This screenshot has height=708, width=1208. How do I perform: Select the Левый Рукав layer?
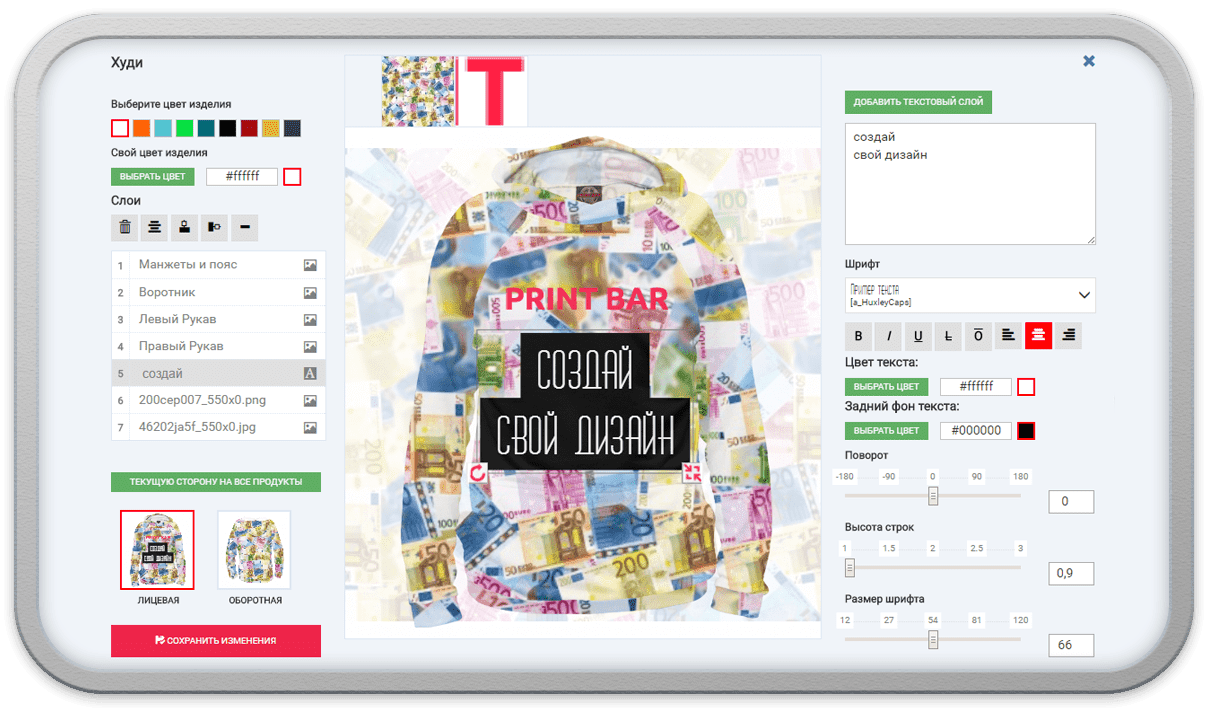click(218, 319)
